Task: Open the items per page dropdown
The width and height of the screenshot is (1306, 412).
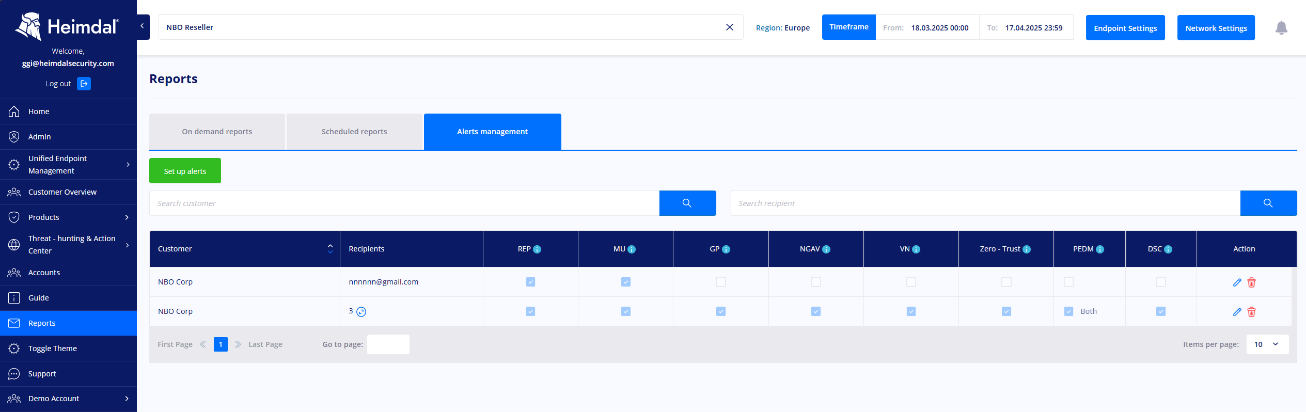Action: pyautogui.click(x=1267, y=344)
